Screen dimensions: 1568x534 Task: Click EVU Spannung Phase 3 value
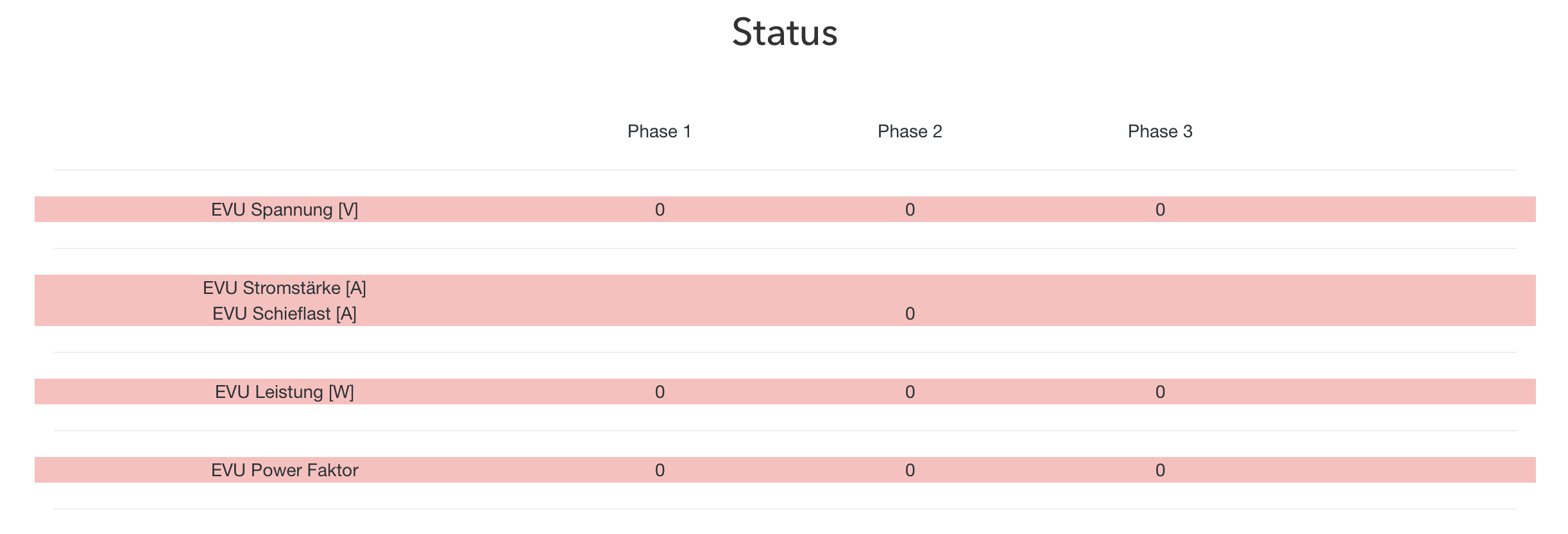click(x=1160, y=210)
